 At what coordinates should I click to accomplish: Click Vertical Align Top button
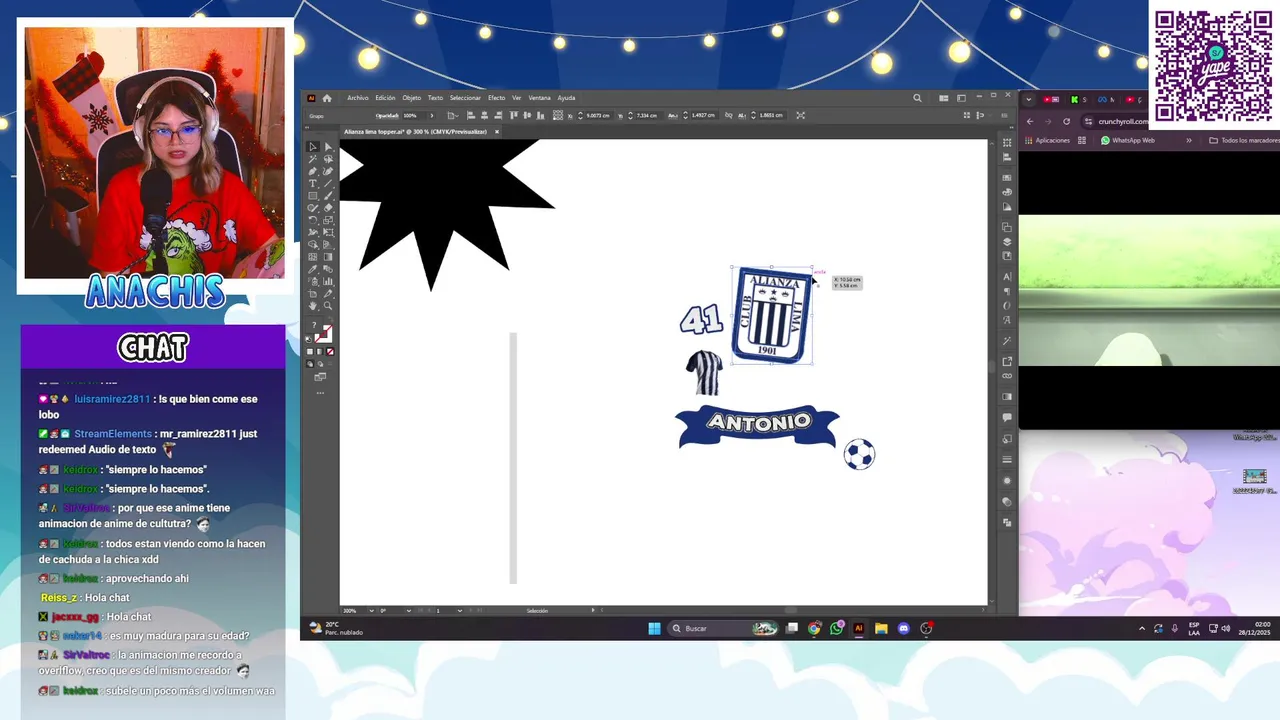click(x=514, y=115)
